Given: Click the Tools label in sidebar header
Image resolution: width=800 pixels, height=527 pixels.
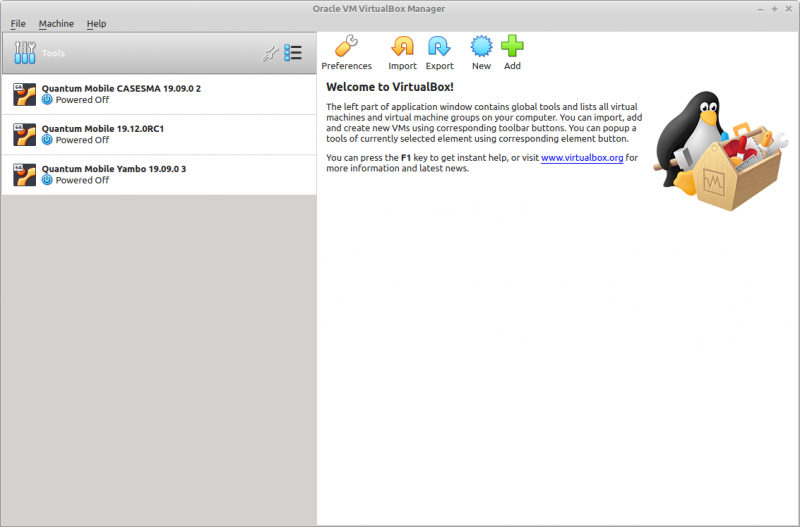Looking at the screenshot, I should click(x=53, y=53).
